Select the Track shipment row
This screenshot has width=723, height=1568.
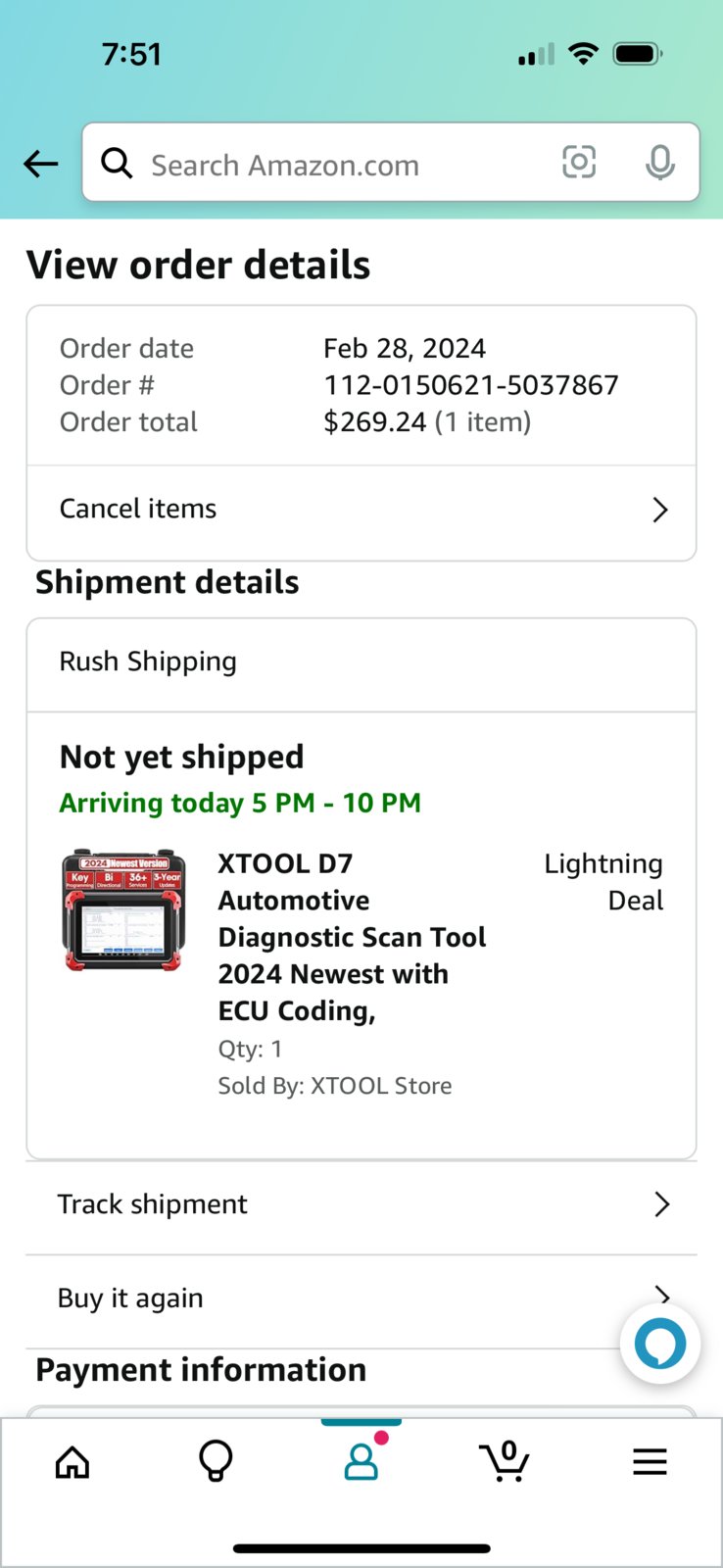pos(361,1204)
